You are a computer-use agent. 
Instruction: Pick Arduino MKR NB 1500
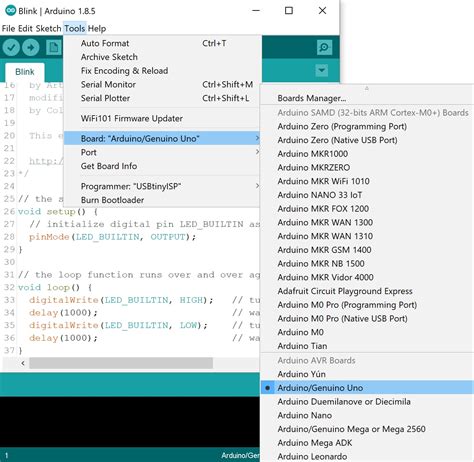[367, 263]
